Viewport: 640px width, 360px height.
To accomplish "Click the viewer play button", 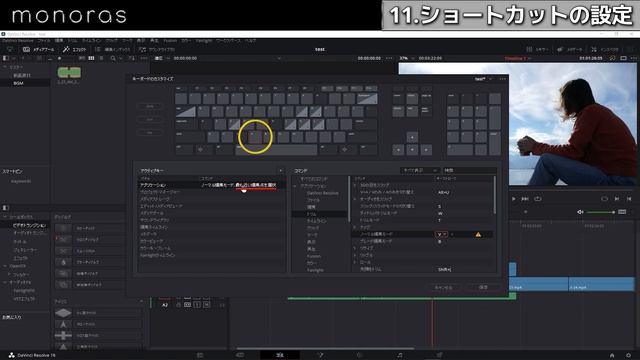I will 513,199.
